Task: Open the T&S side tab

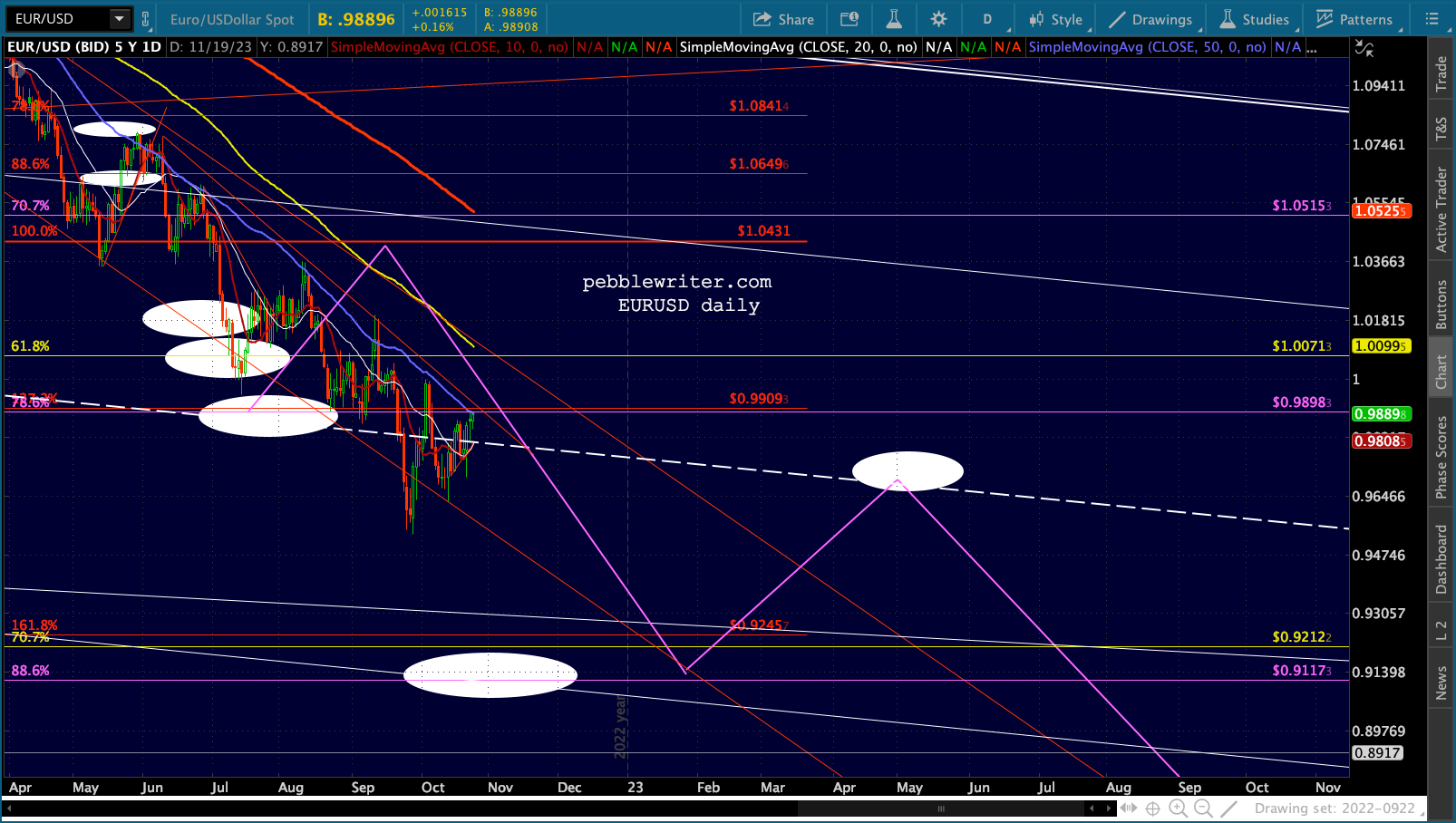Action: (1441, 130)
